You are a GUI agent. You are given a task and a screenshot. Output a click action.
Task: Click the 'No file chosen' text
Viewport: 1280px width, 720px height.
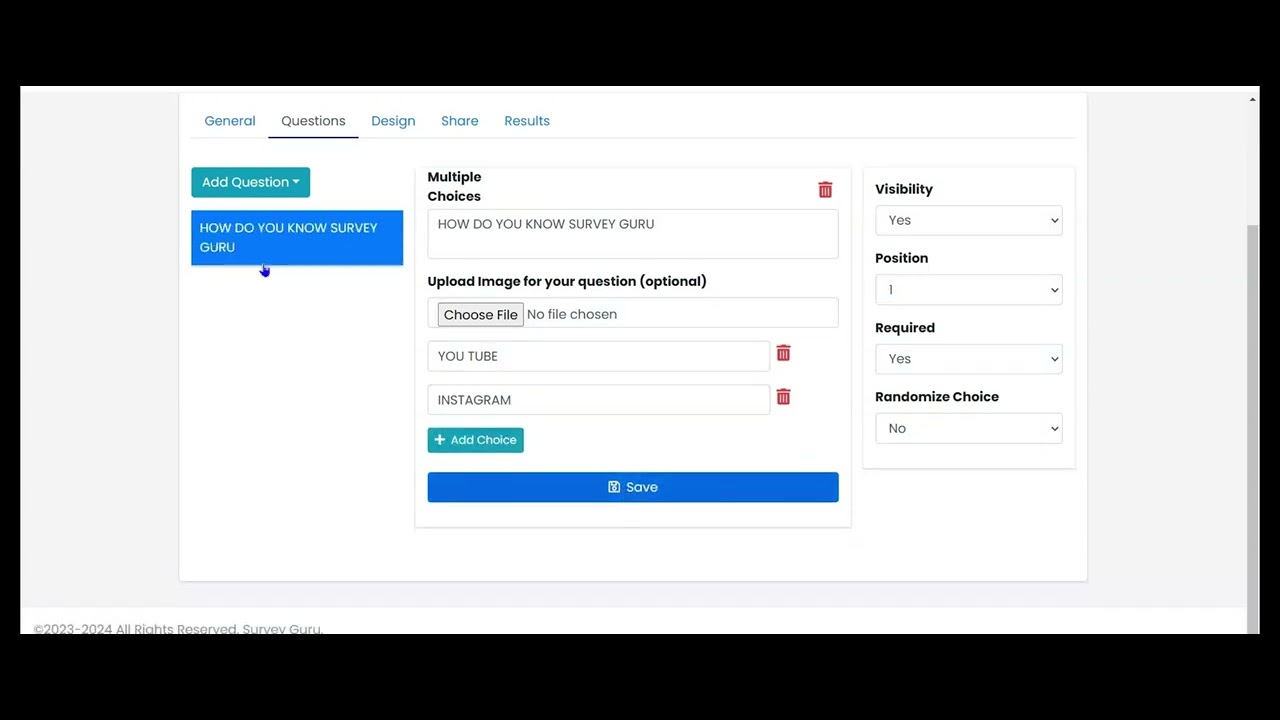click(572, 314)
